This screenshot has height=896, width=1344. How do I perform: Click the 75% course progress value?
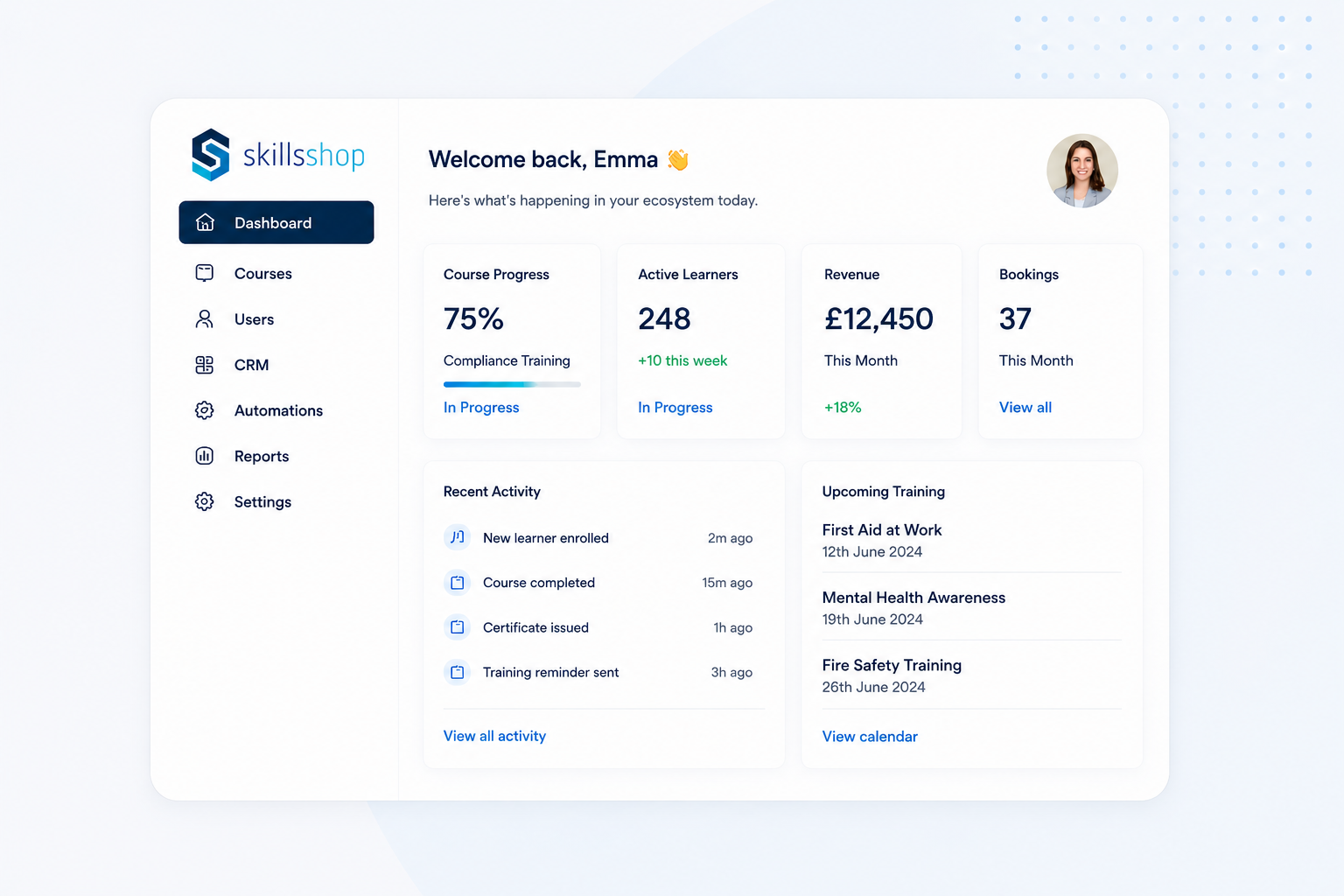point(473,318)
